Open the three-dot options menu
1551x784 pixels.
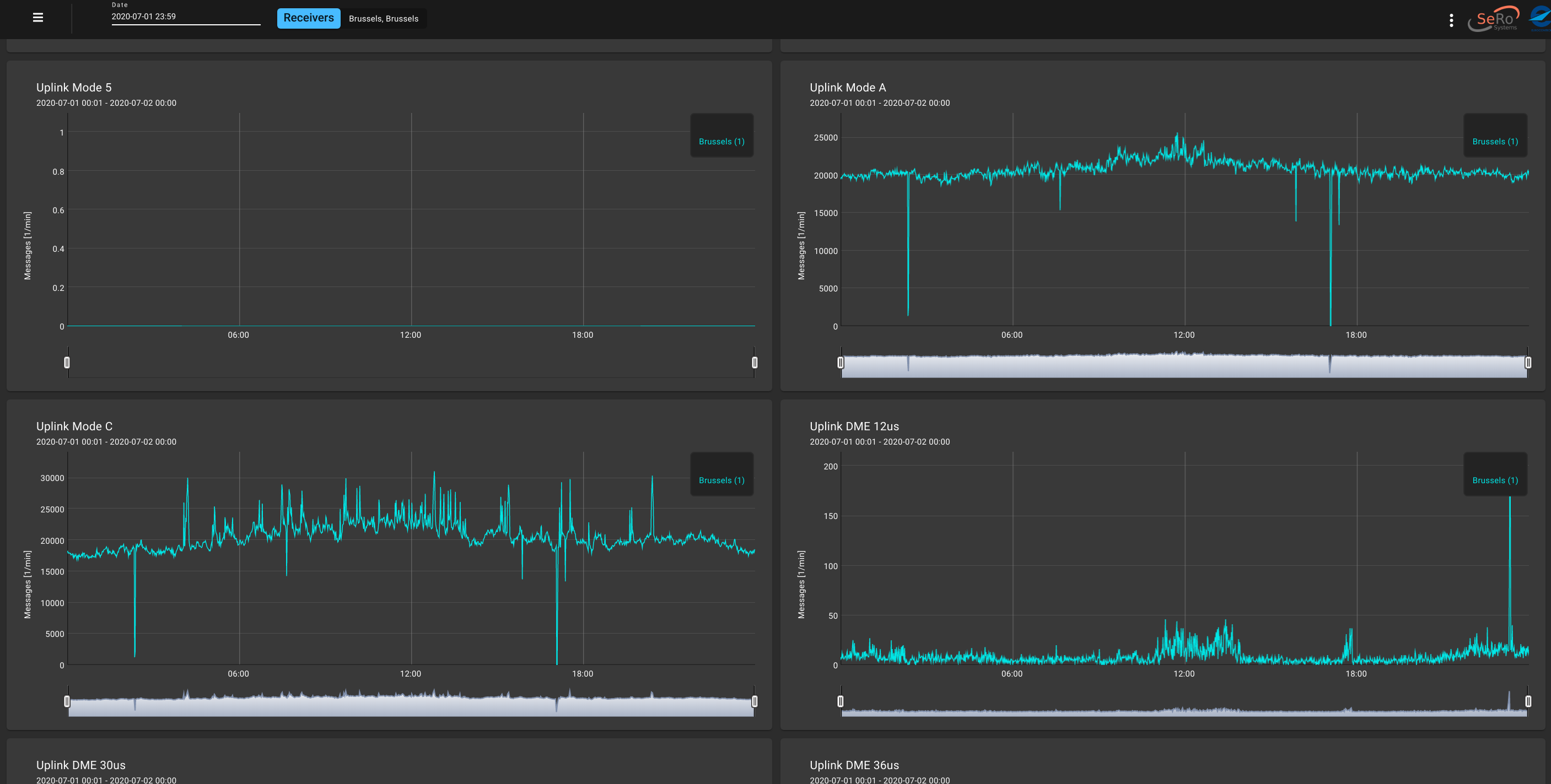(1452, 19)
